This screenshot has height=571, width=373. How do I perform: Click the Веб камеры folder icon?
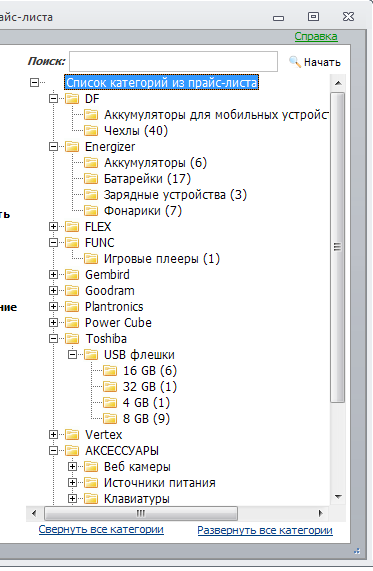click(x=91, y=467)
